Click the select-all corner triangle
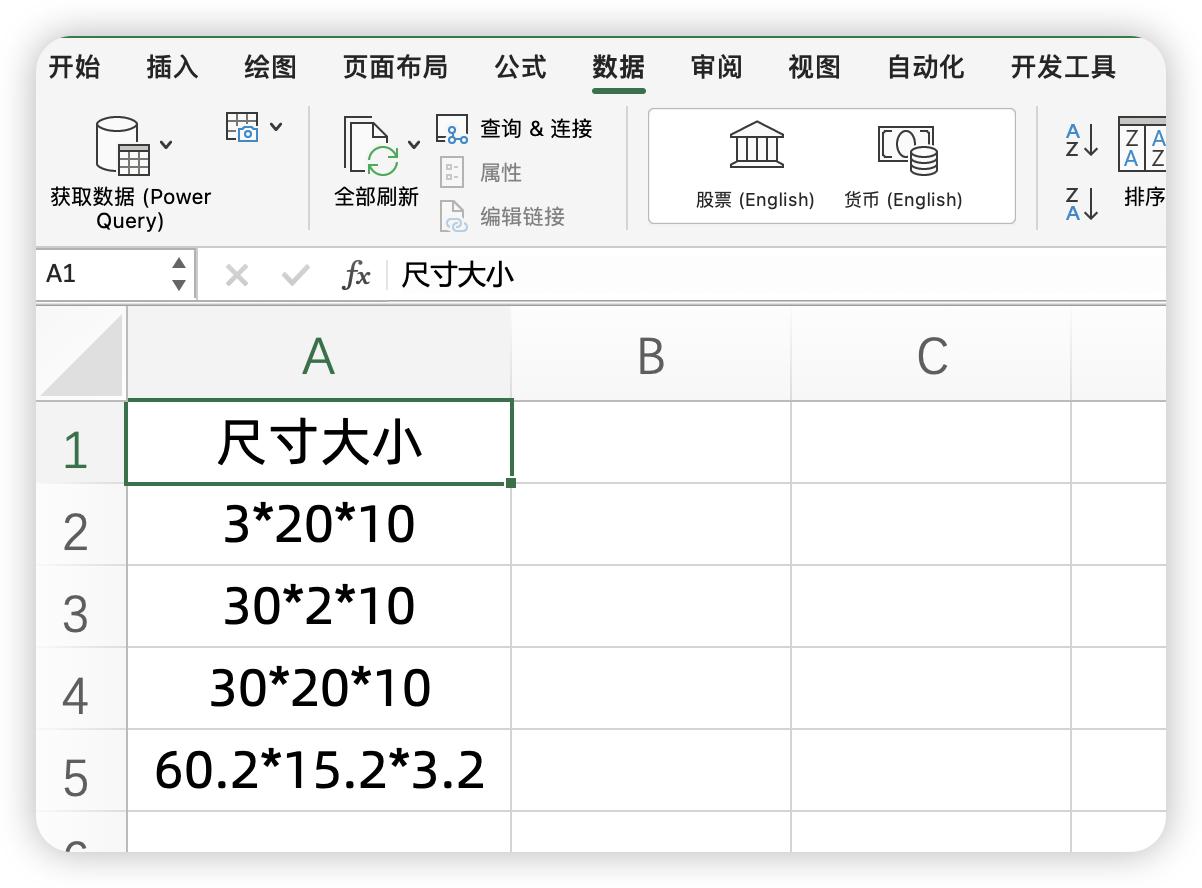 click(82, 354)
